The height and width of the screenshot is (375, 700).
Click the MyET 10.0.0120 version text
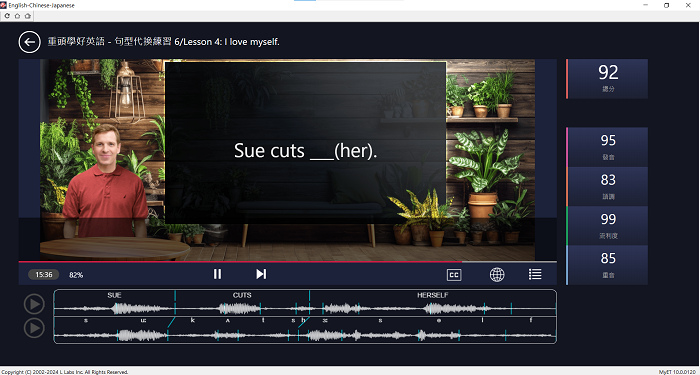point(678,372)
